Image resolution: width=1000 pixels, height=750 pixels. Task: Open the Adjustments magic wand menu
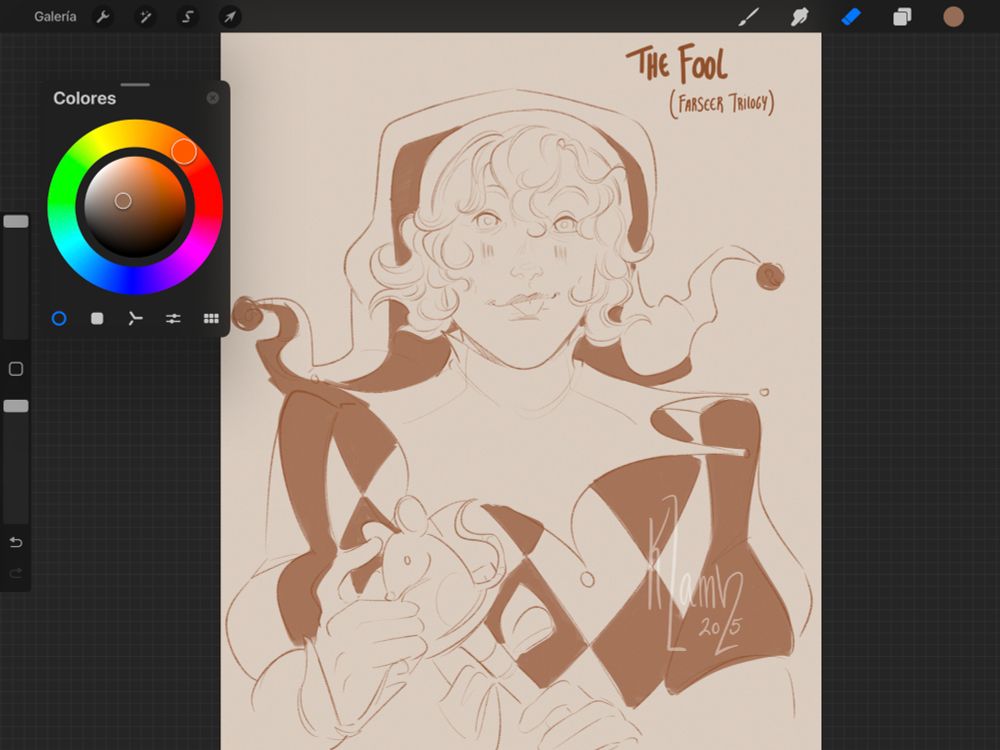pyautogui.click(x=145, y=17)
